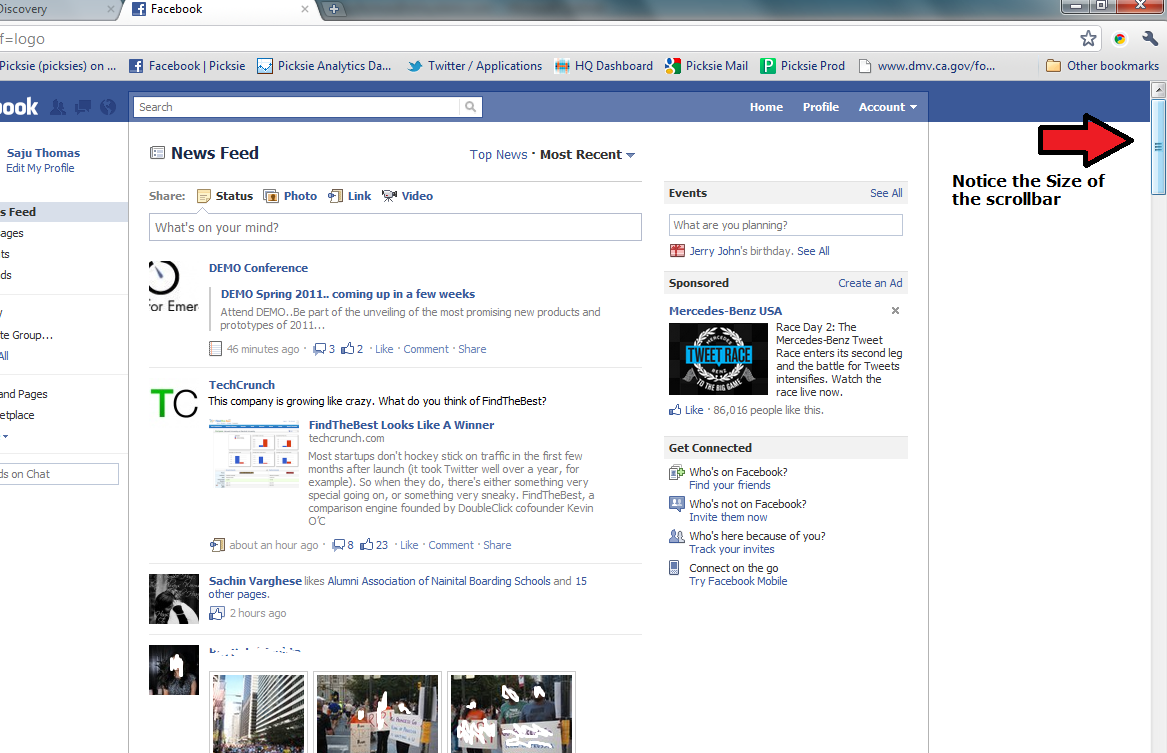Click thumbs-up icon showing 2 on DEMO post
Viewport: 1167px width, 753px height.
point(348,348)
